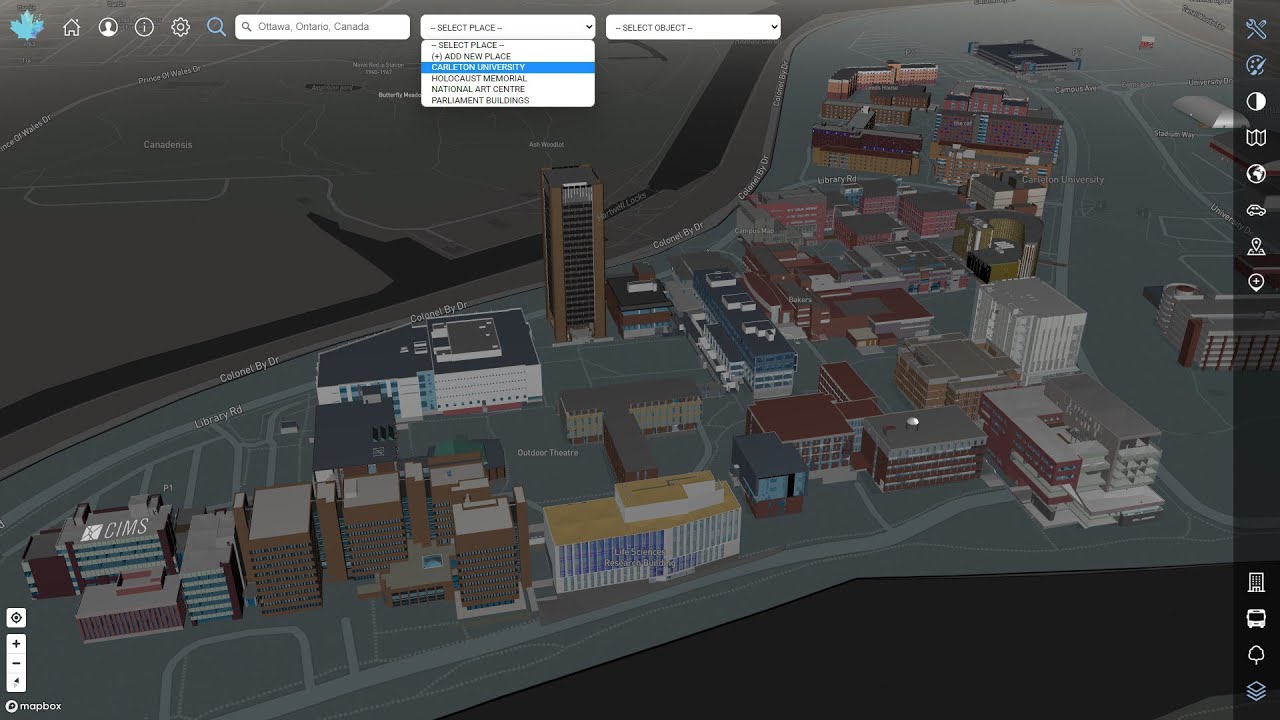Click the Carleton University map label
1280x720 pixels.
tap(1063, 180)
